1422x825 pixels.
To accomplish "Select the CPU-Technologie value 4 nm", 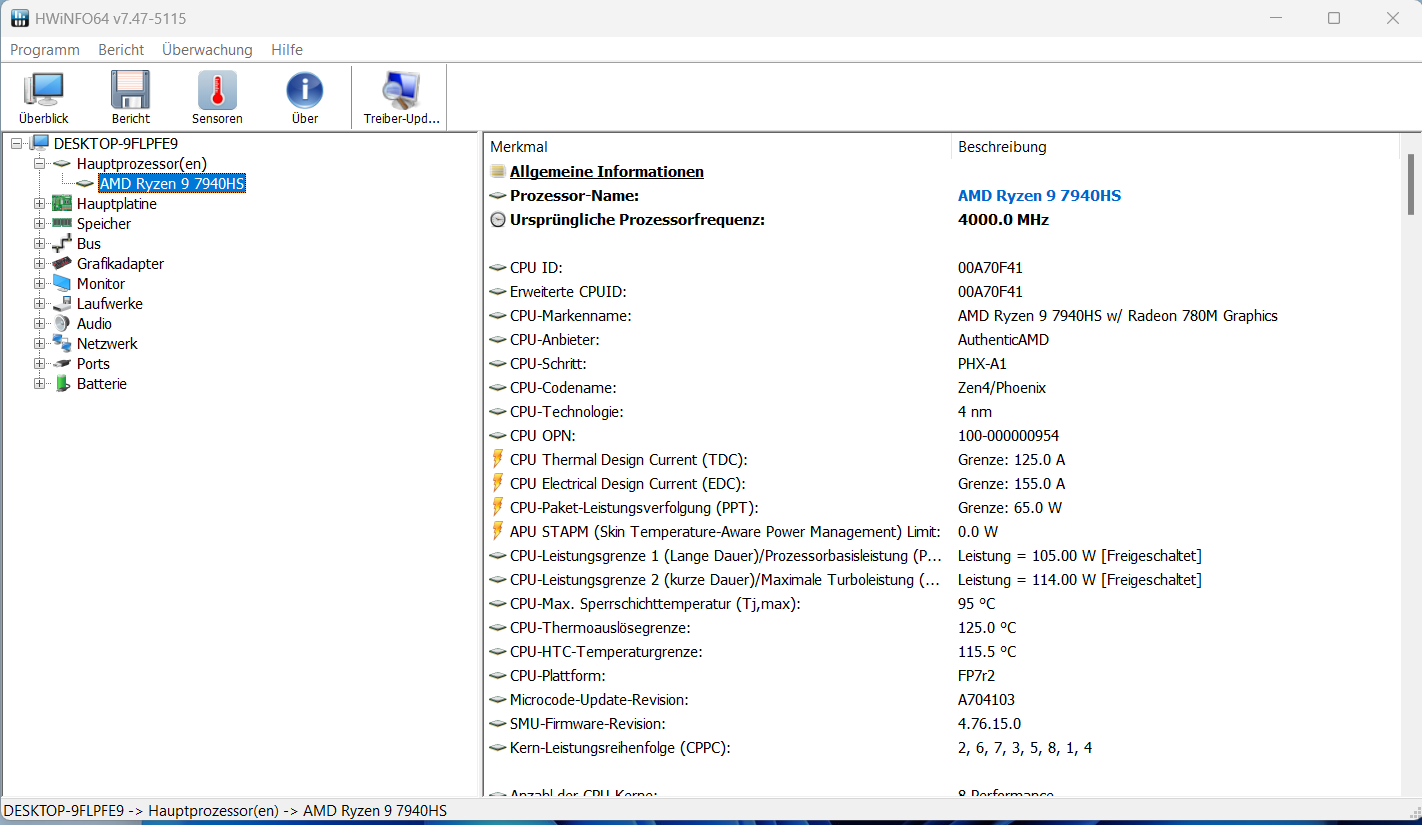I will 975,411.
